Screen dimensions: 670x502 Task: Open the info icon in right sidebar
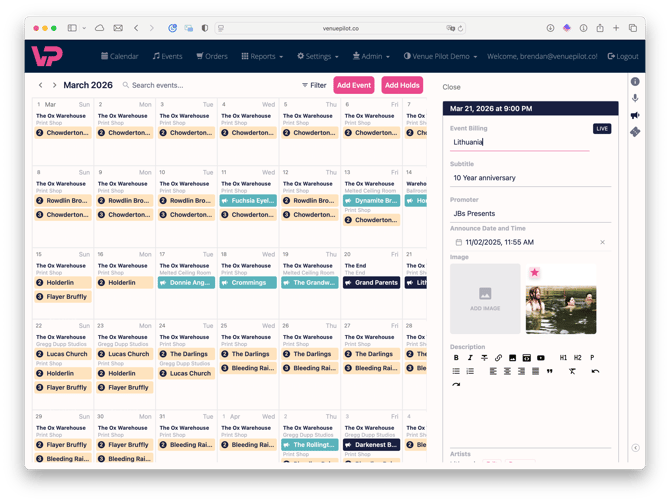[x=635, y=81]
